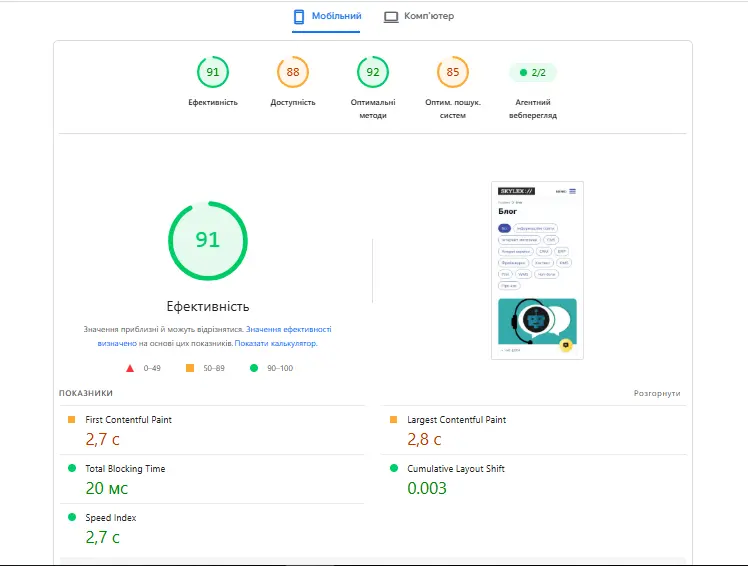Click the Доступність label
The height and width of the screenshot is (566, 748).
click(293, 102)
